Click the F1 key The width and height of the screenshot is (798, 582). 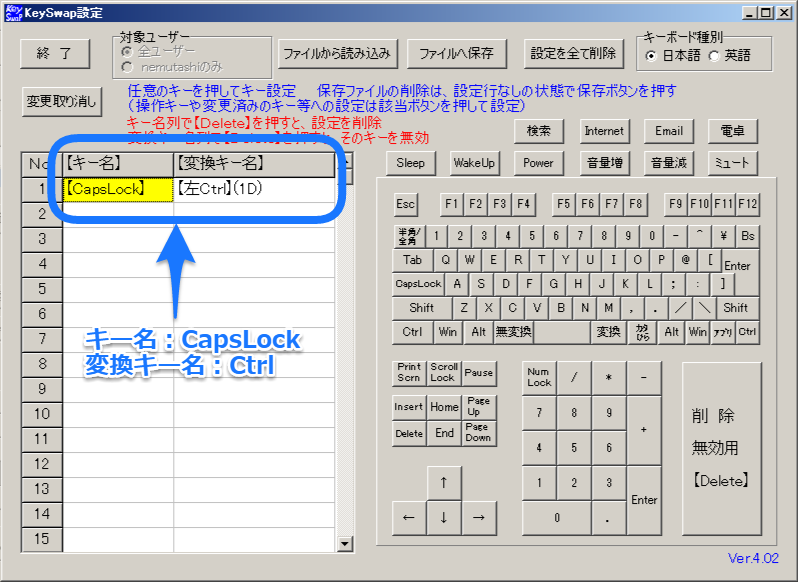[x=451, y=205]
